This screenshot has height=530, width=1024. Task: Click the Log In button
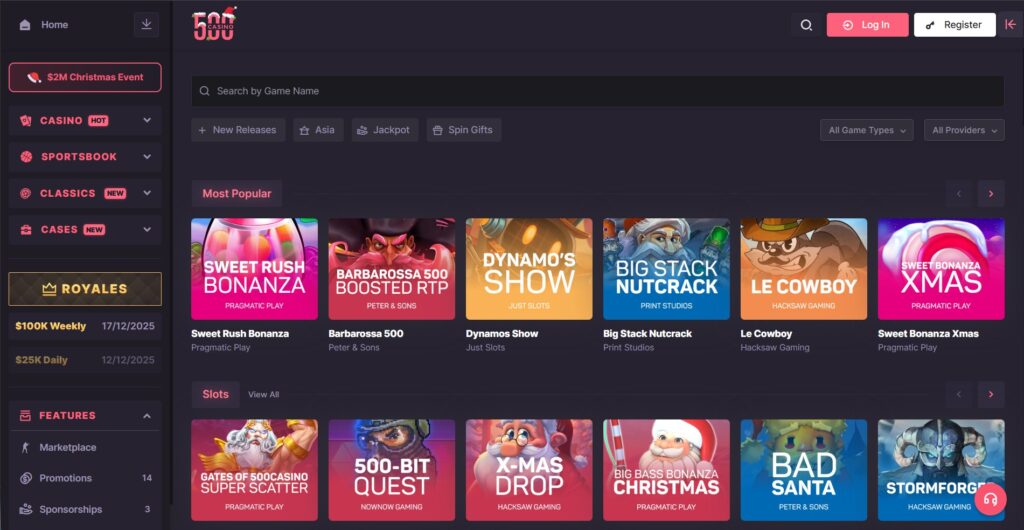867,25
